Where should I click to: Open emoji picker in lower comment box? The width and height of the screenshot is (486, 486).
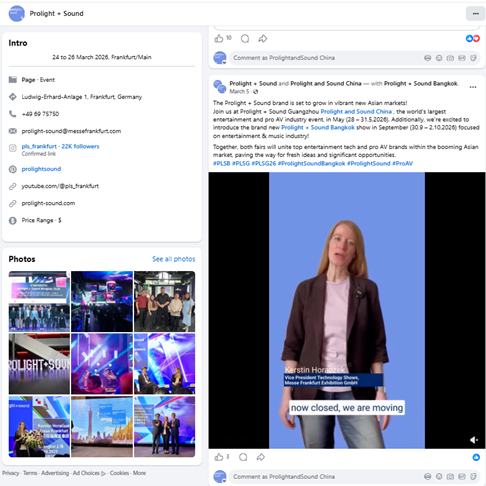pyautogui.click(x=439, y=477)
